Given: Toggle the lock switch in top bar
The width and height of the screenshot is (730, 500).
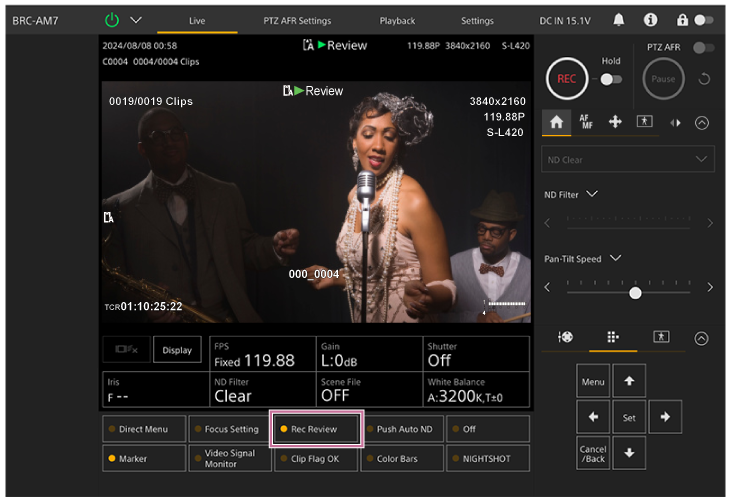Looking at the screenshot, I should click(x=705, y=20).
